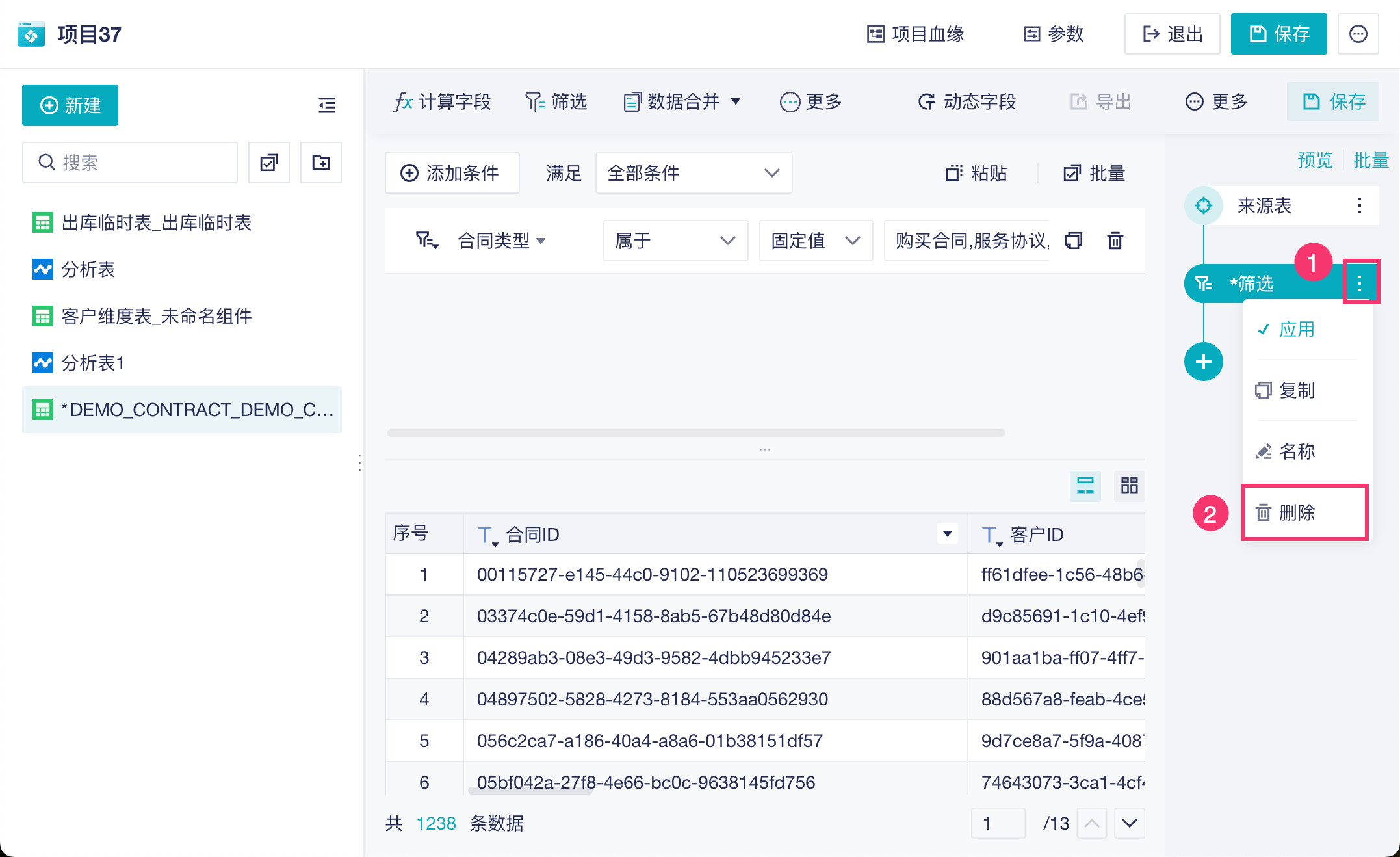The image size is (1400, 857).
Task: Copy the 合同类型 filter condition
Action: 1074,241
